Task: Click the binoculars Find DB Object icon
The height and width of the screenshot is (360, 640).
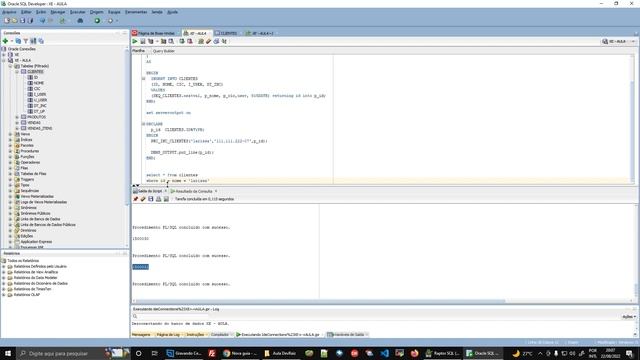Action: (80, 20)
